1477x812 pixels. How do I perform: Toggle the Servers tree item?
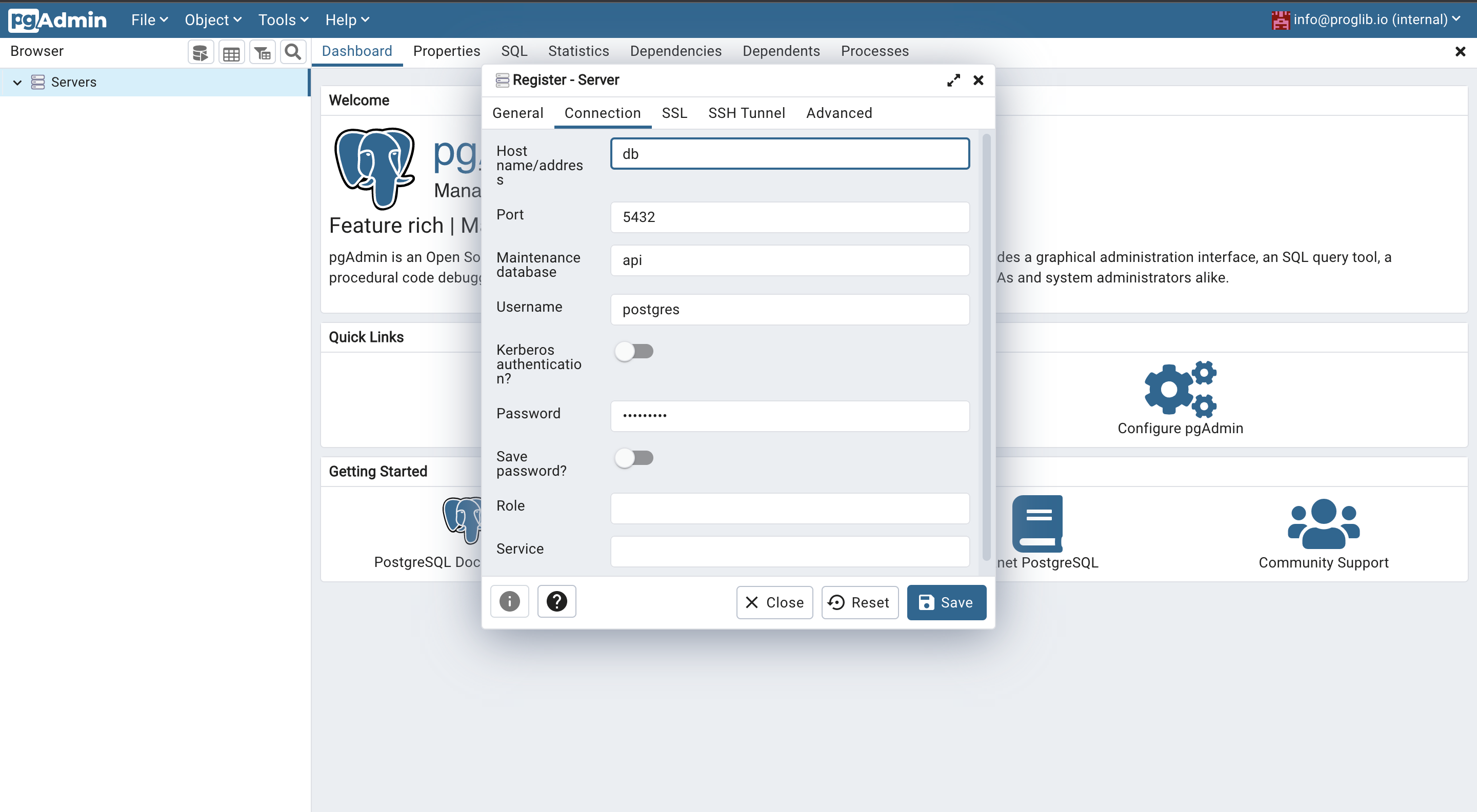click(x=17, y=81)
